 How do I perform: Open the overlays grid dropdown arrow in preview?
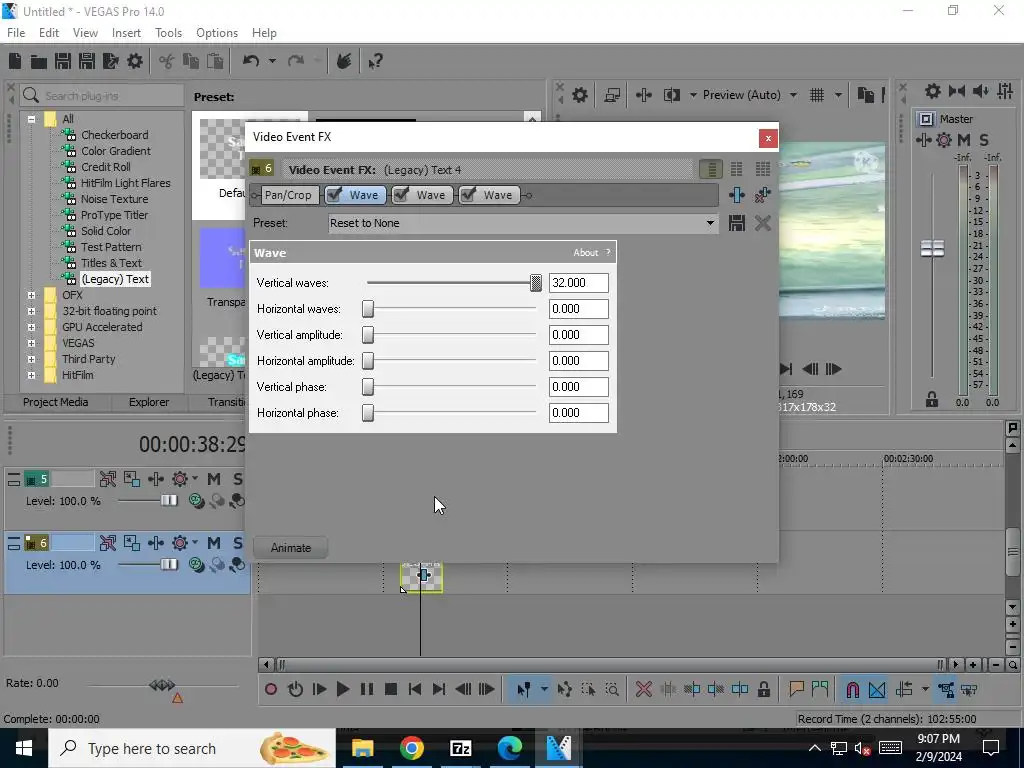tap(839, 95)
